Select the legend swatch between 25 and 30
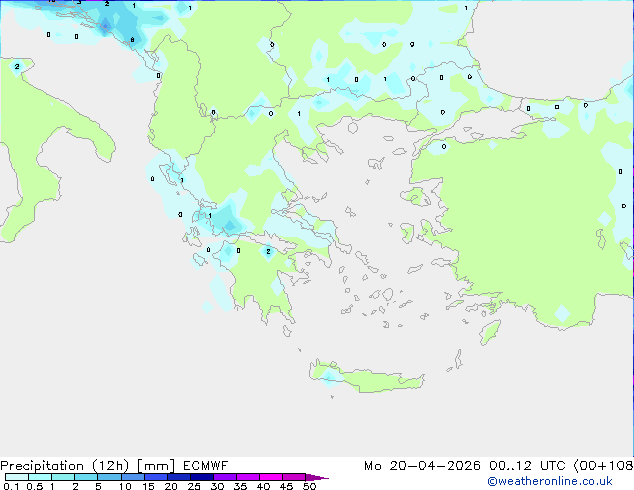Viewport: 634px width, 490px height. (202, 477)
